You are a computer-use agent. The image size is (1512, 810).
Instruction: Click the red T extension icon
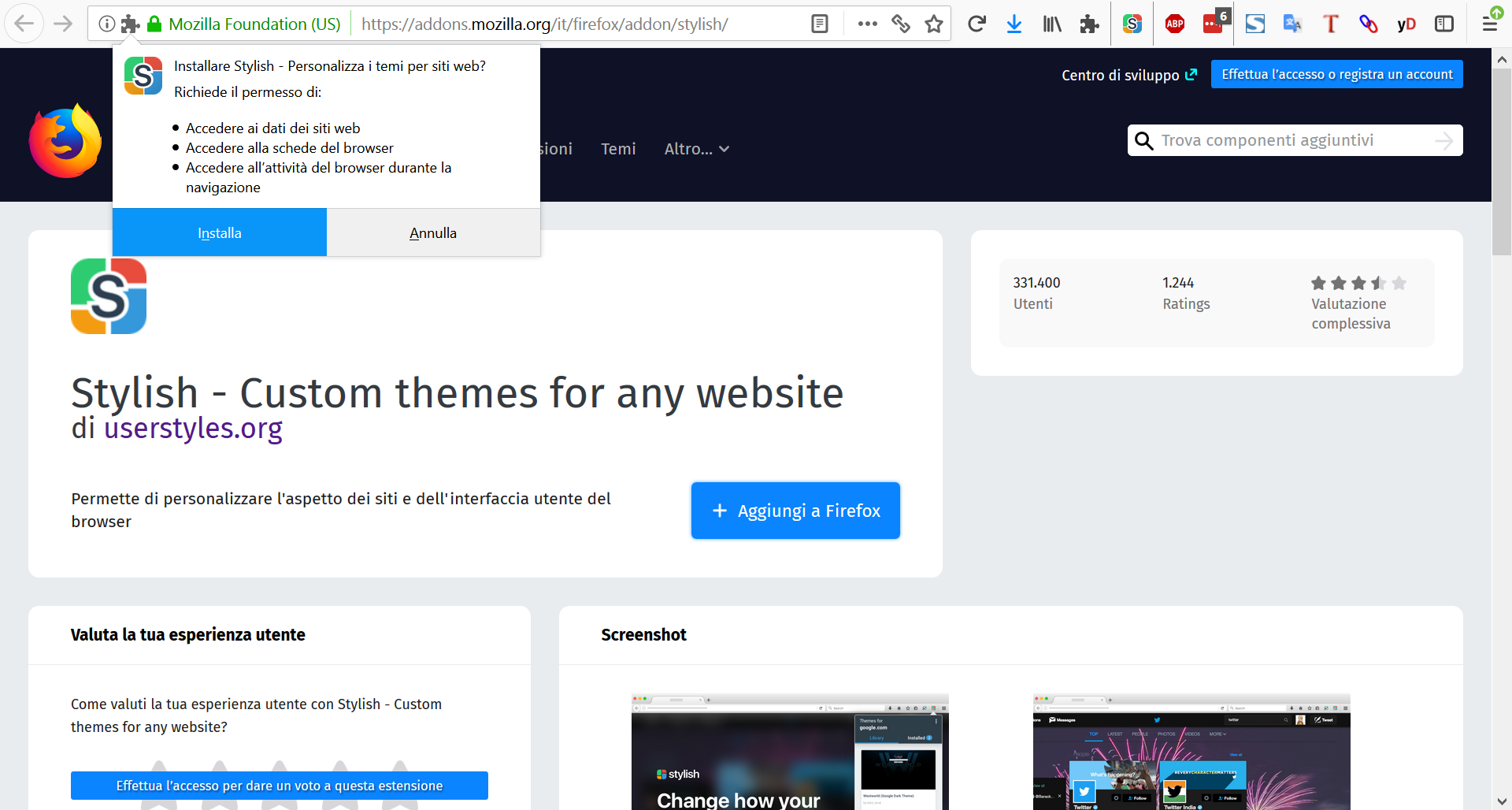1331,24
